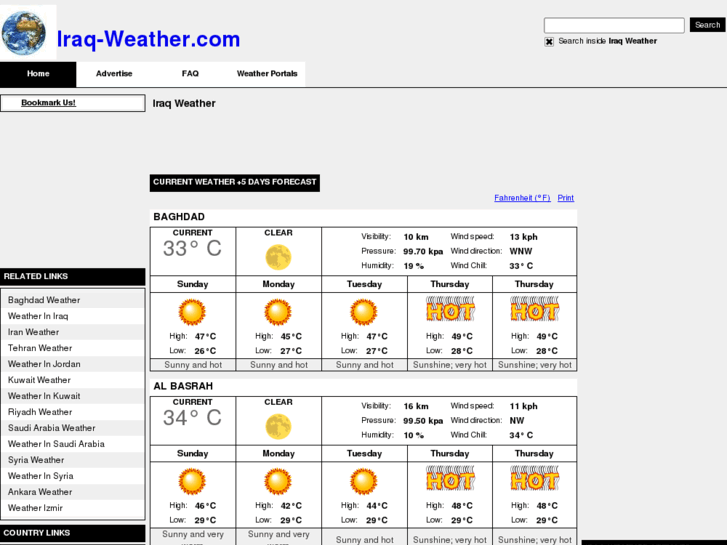Click the Current Weather +5 Days Forecast header
This screenshot has height=545, width=727.
pos(235,182)
